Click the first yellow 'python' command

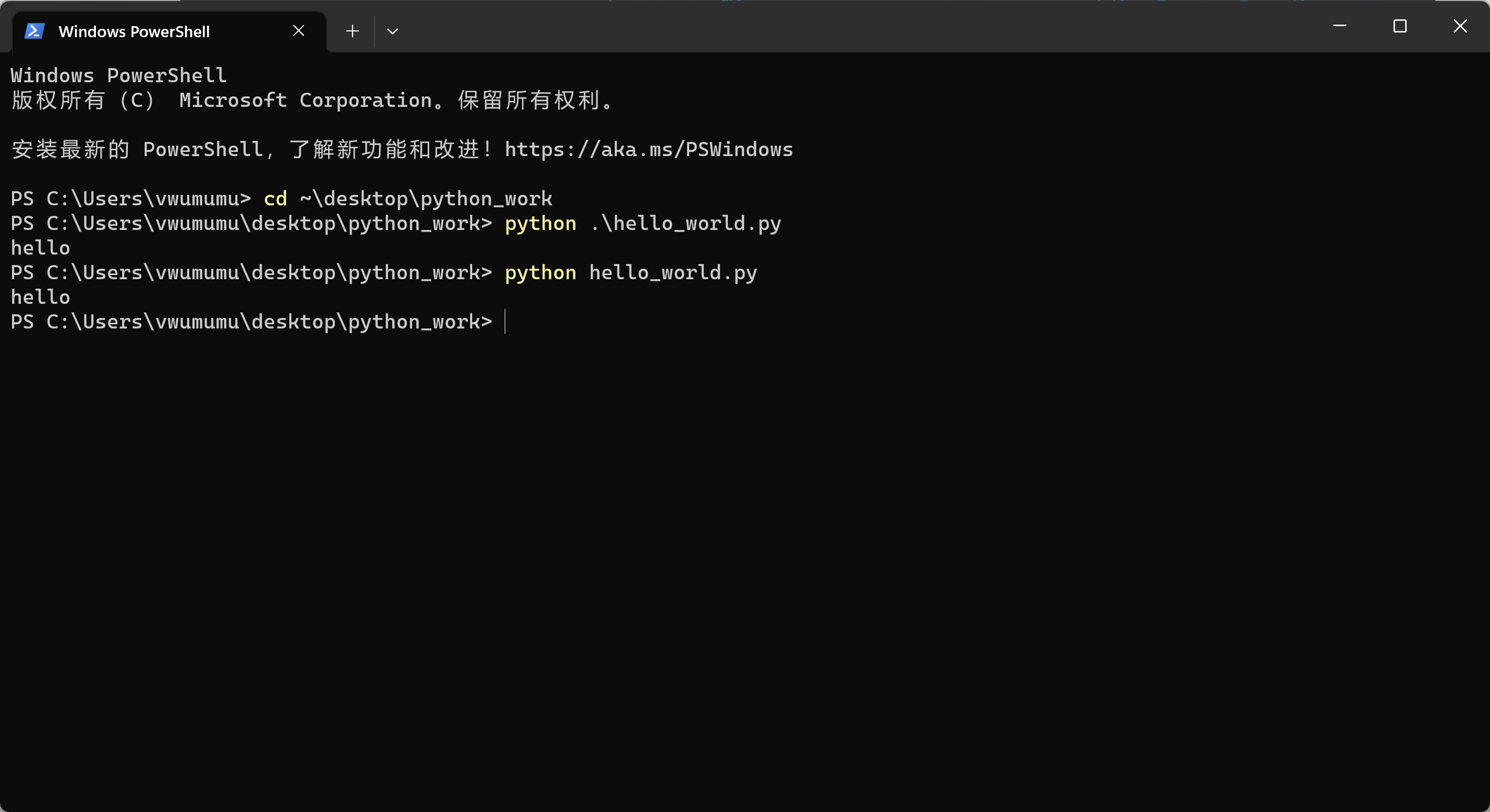540,224
